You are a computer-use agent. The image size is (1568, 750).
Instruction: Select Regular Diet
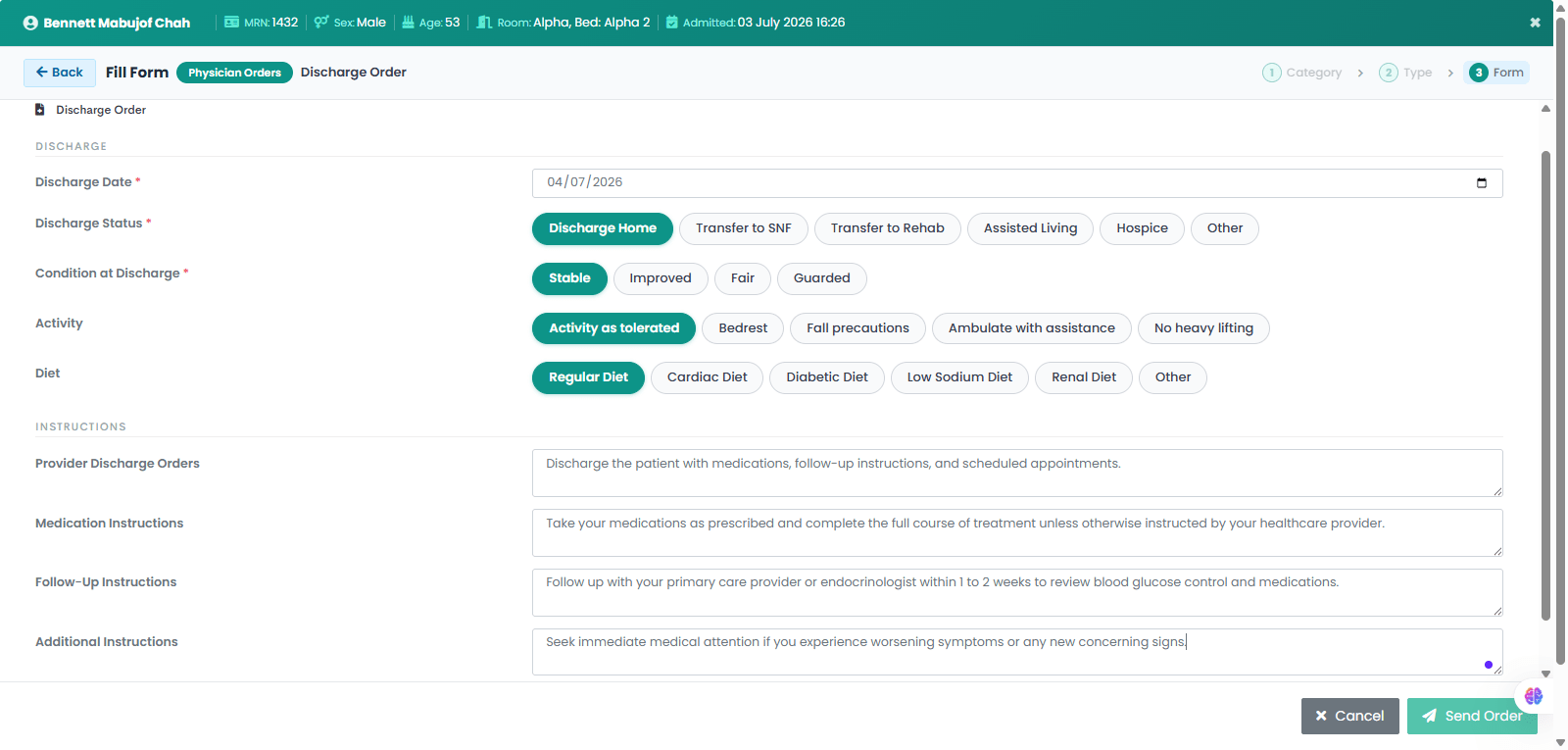coord(588,377)
